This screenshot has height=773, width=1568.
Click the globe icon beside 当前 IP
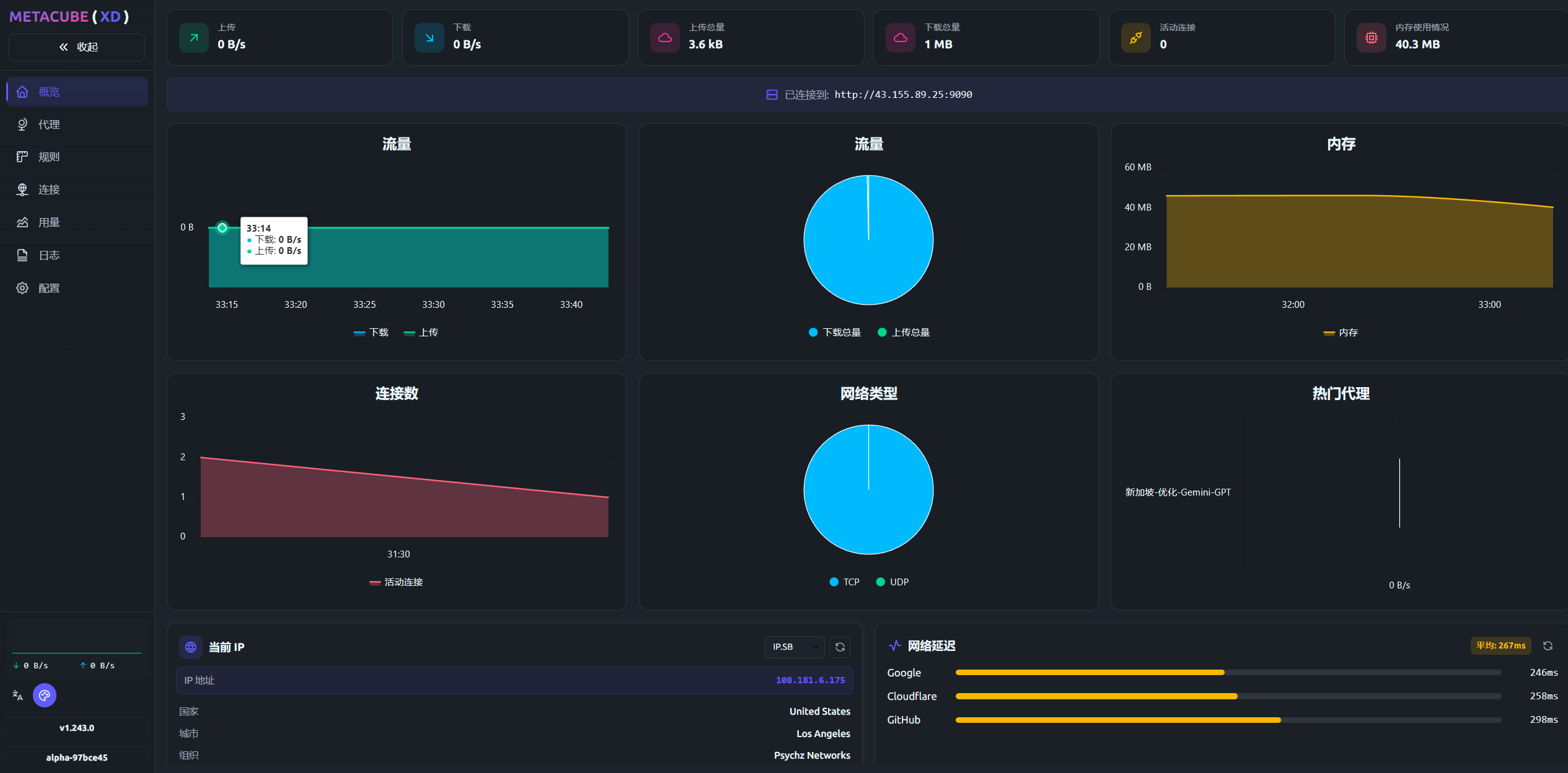pos(191,647)
